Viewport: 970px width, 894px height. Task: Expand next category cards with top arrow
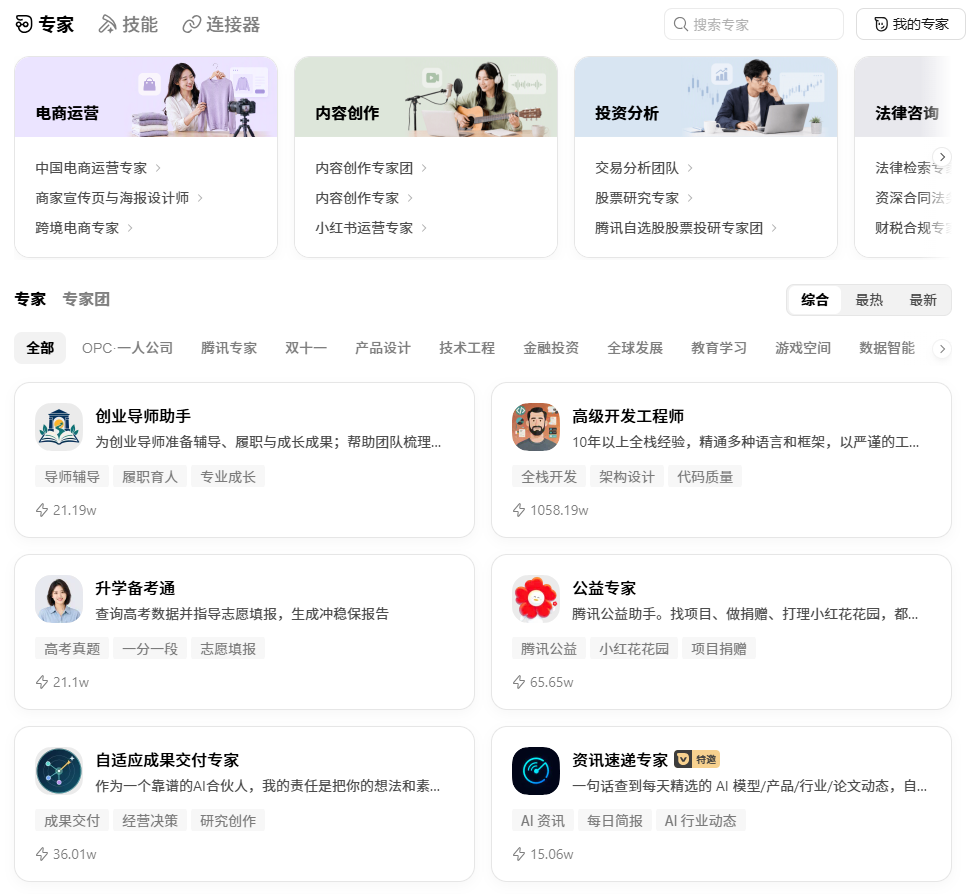tap(942, 157)
